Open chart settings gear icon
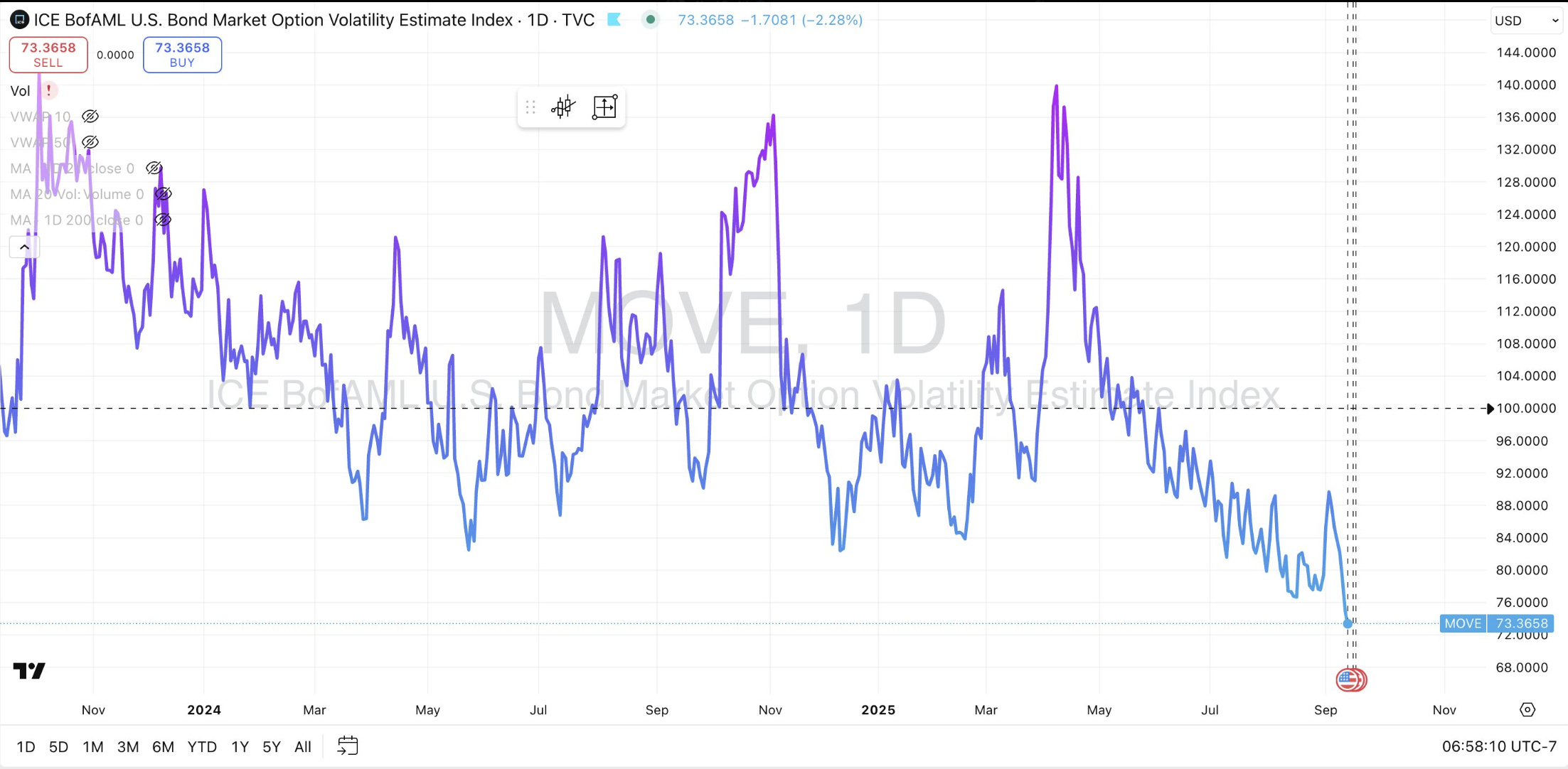Image resolution: width=1568 pixels, height=769 pixels. [1527, 709]
